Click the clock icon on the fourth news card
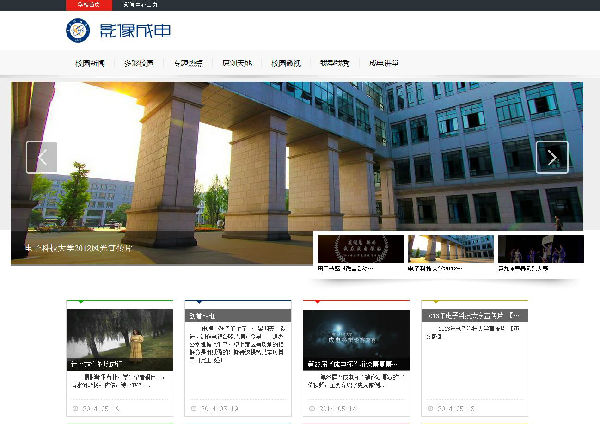The width and height of the screenshot is (600, 424). point(429,408)
